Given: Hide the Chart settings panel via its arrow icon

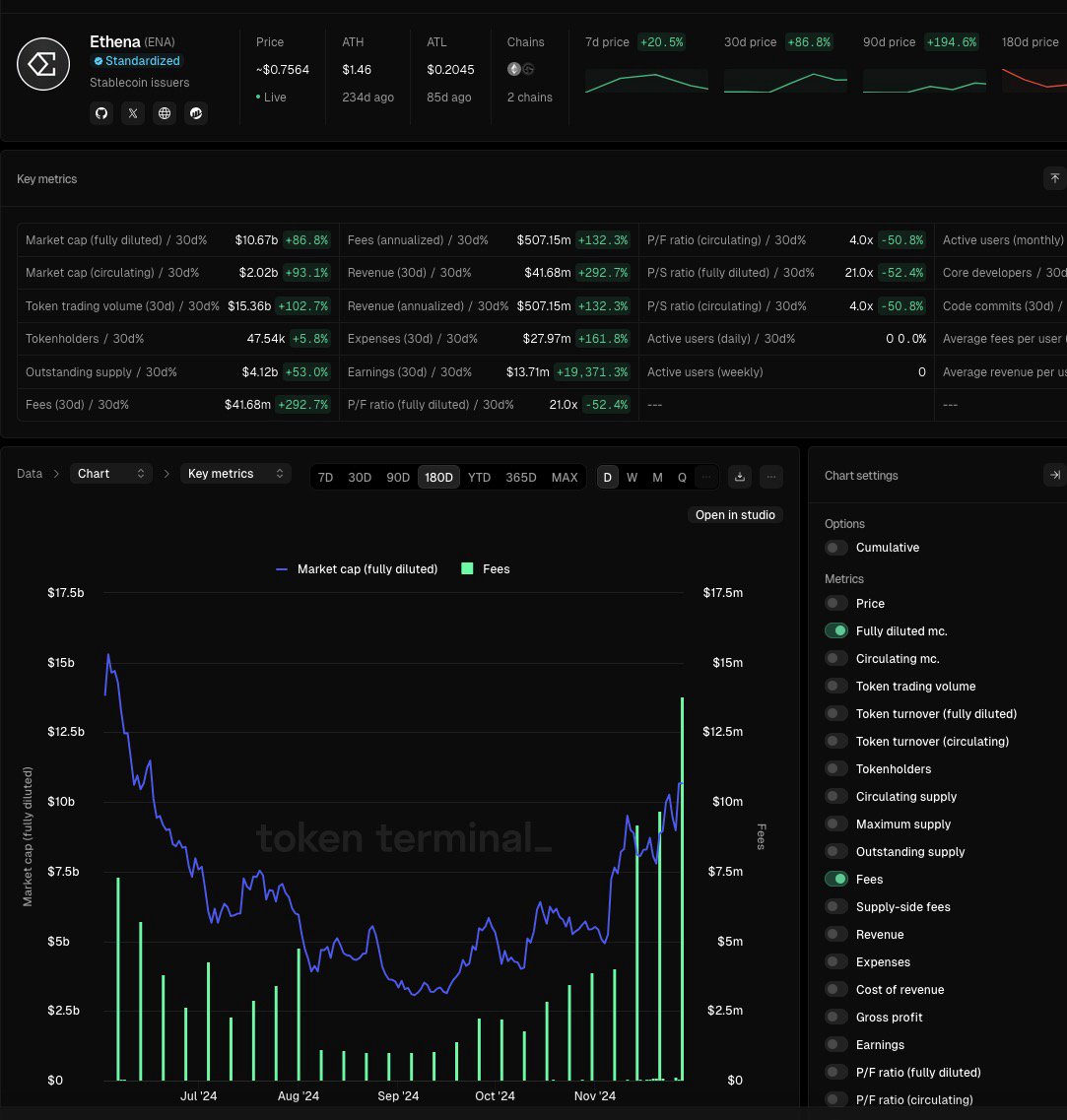Looking at the screenshot, I should tap(1053, 475).
